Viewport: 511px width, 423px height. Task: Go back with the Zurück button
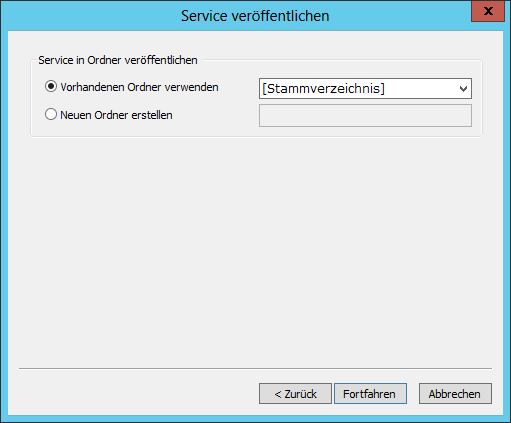pos(295,394)
